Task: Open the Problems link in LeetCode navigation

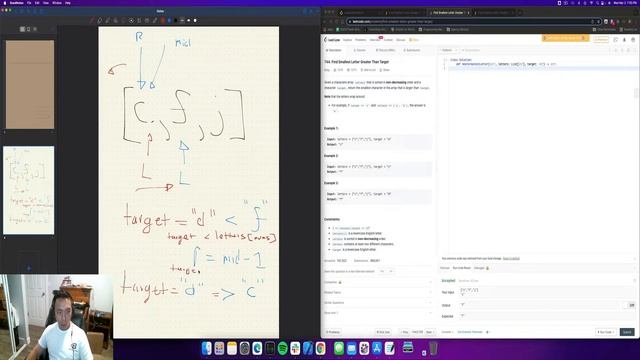Action: [361, 40]
